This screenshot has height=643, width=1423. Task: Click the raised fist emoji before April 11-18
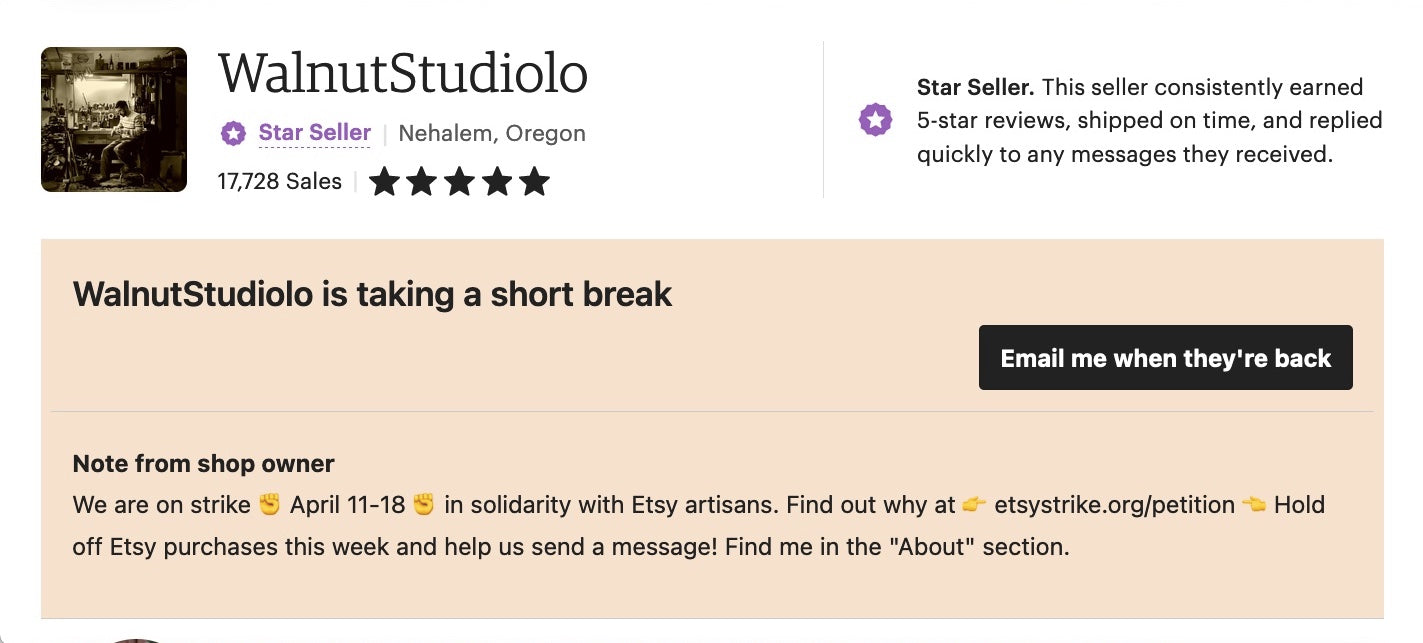point(270,504)
